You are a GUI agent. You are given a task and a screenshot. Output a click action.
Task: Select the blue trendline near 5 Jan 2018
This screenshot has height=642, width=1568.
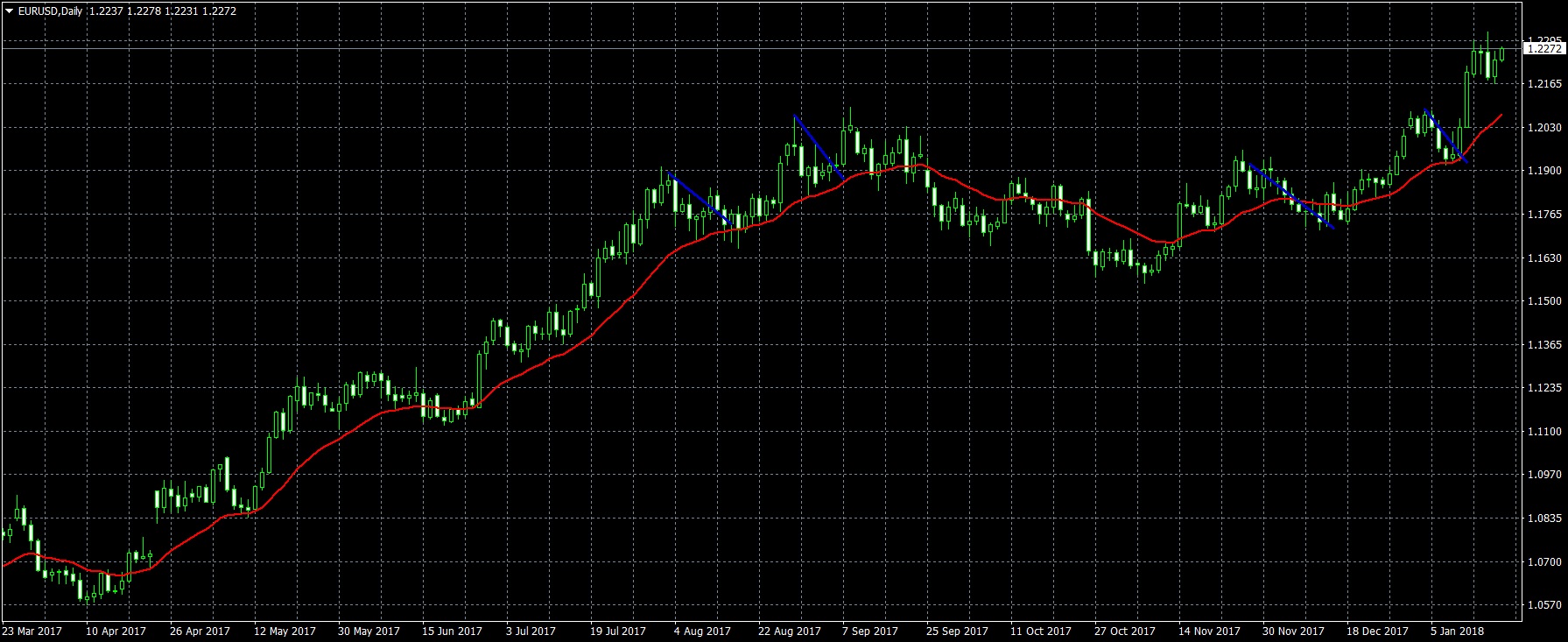pos(1446,136)
